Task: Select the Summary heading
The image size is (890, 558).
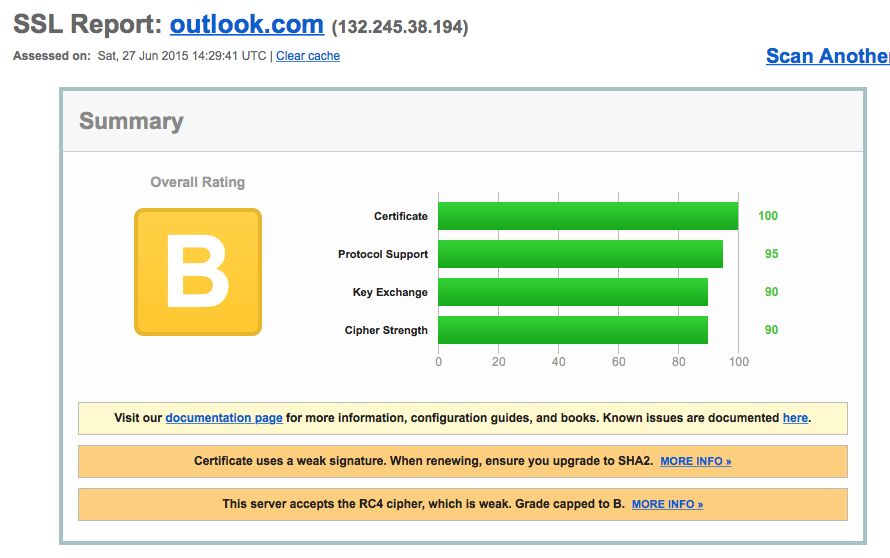Action: tap(131, 121)
